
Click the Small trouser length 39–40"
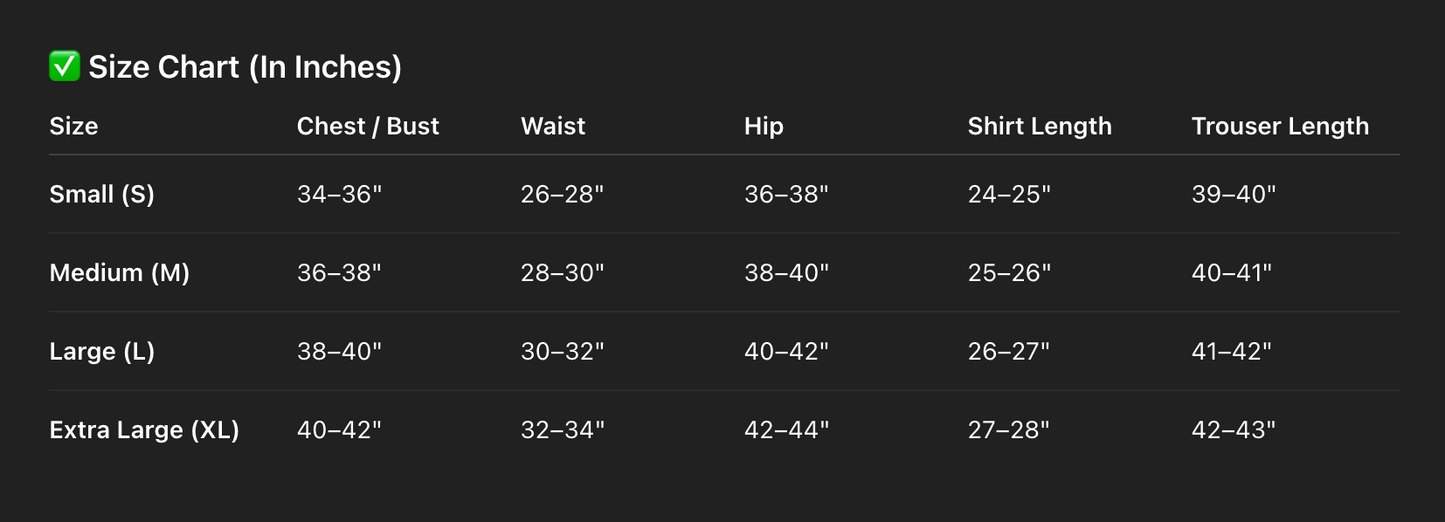coord(1234,194)
